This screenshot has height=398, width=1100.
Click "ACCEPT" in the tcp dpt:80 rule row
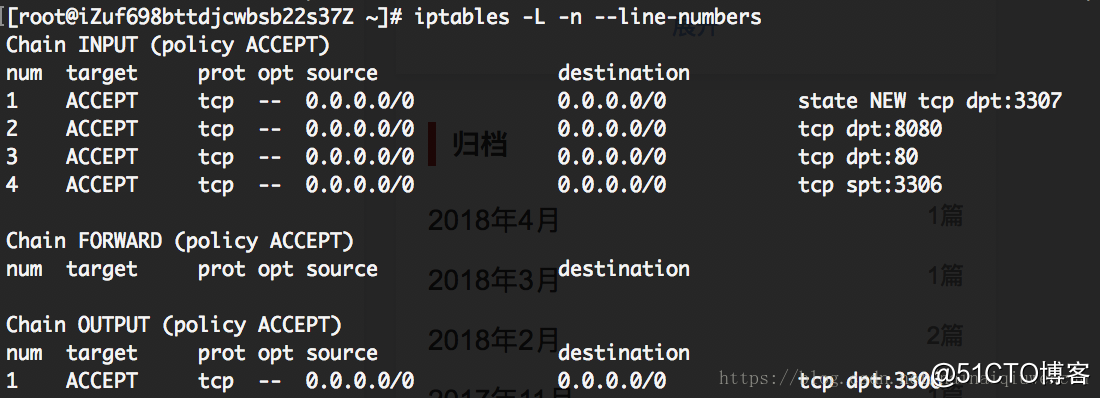tap(102, 157)
